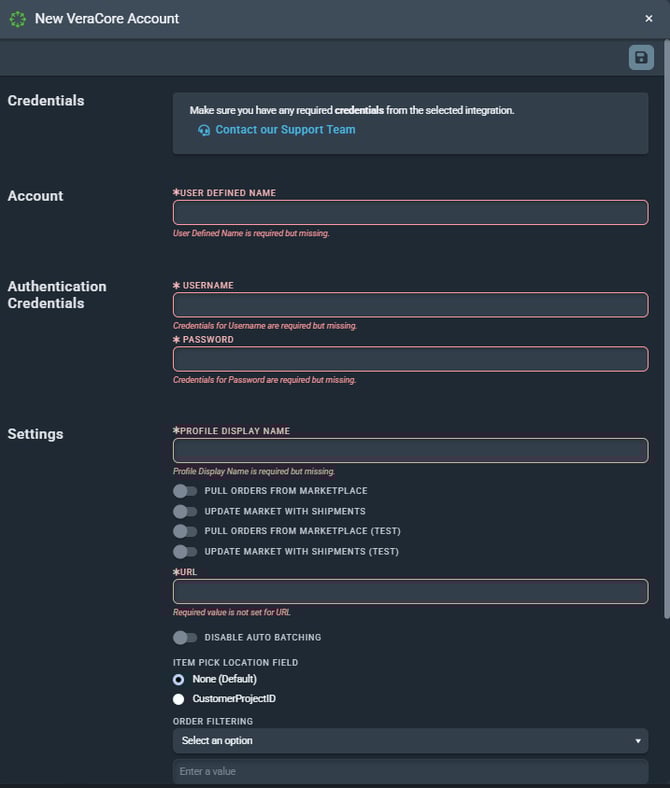Click the VeraCore logo icon in header

tap(17, 18)
